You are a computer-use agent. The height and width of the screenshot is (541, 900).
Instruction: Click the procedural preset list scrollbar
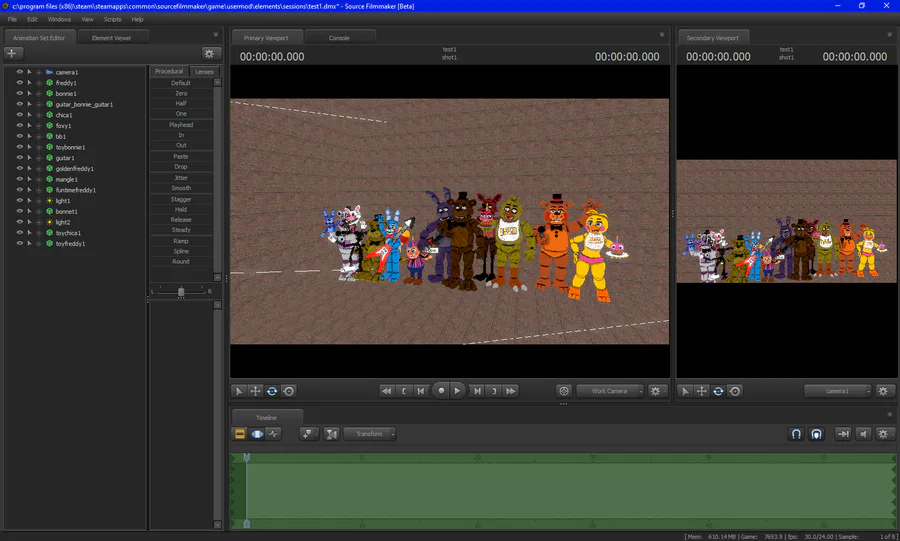pos(218,180)
